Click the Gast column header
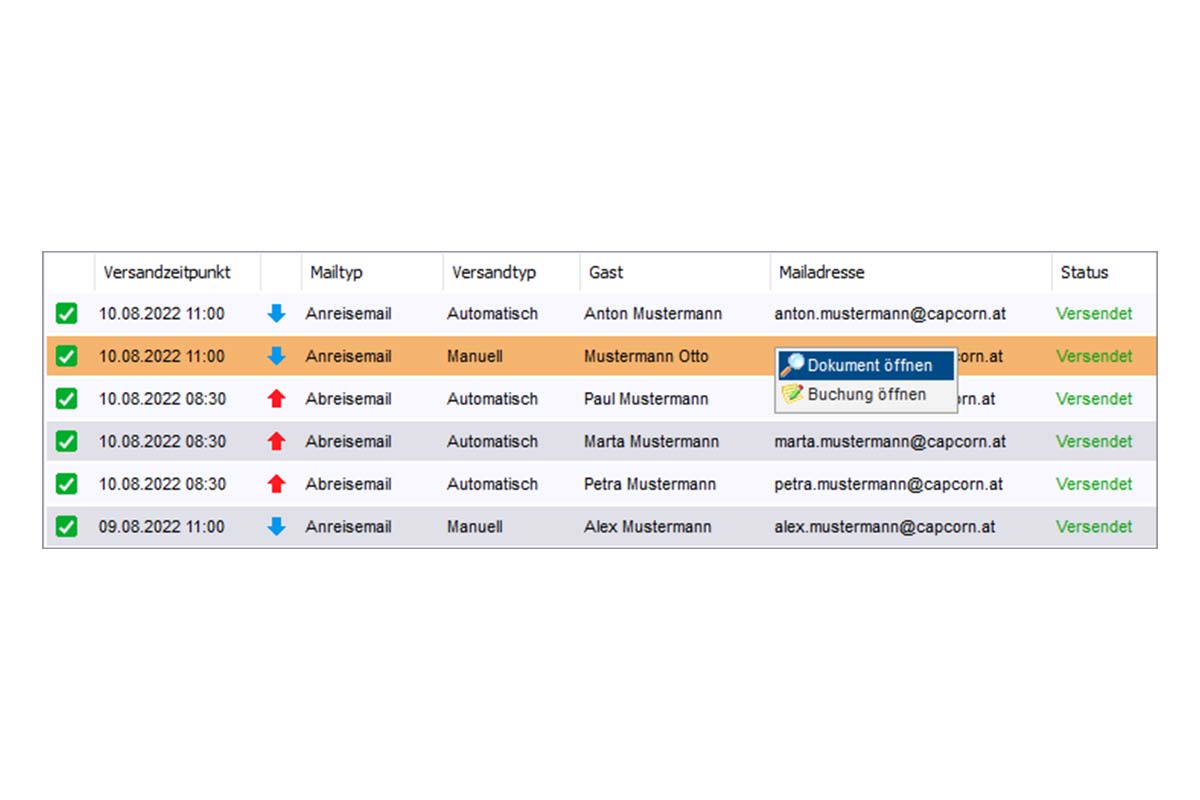 (606, 272)
